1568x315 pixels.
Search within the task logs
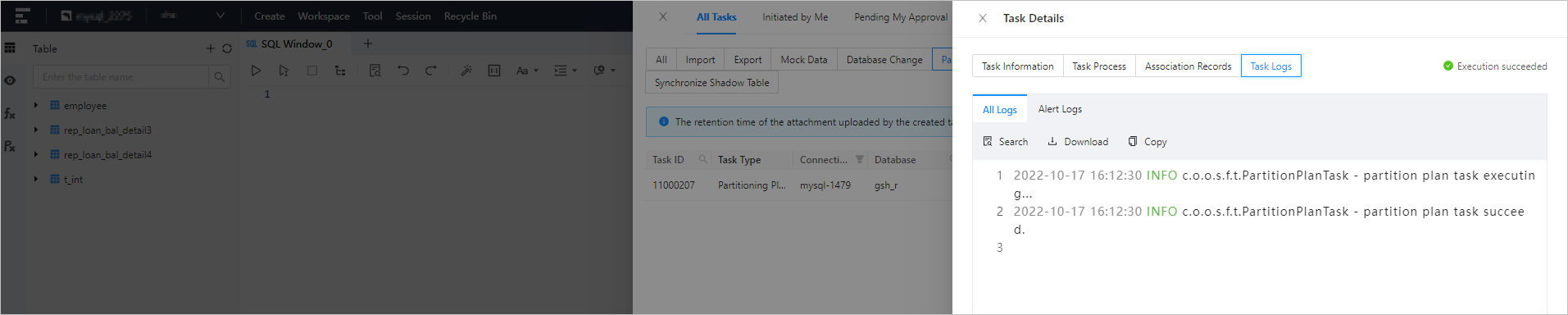[1005, 142]
